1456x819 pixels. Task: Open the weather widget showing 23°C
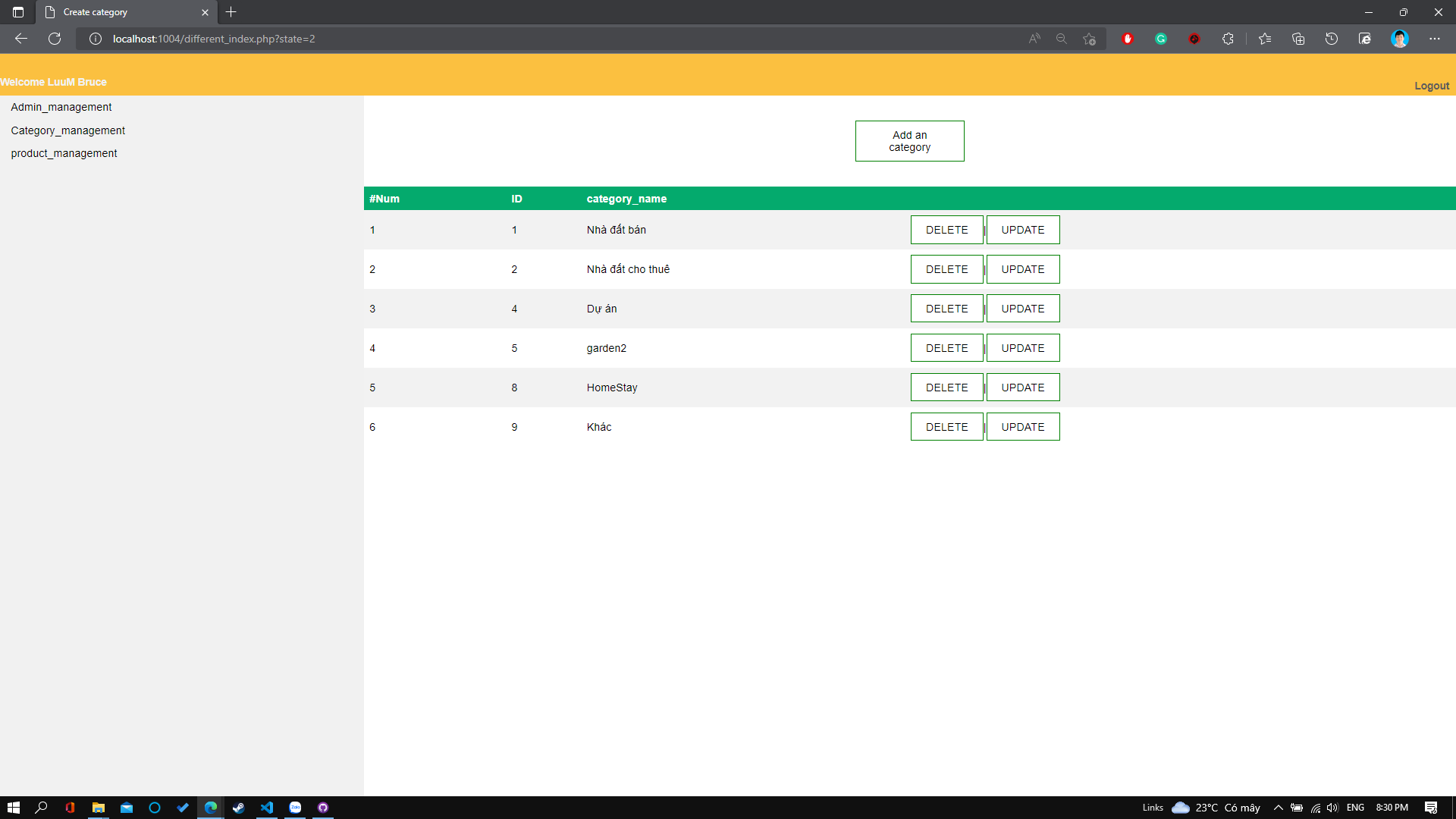point(1214,807)
